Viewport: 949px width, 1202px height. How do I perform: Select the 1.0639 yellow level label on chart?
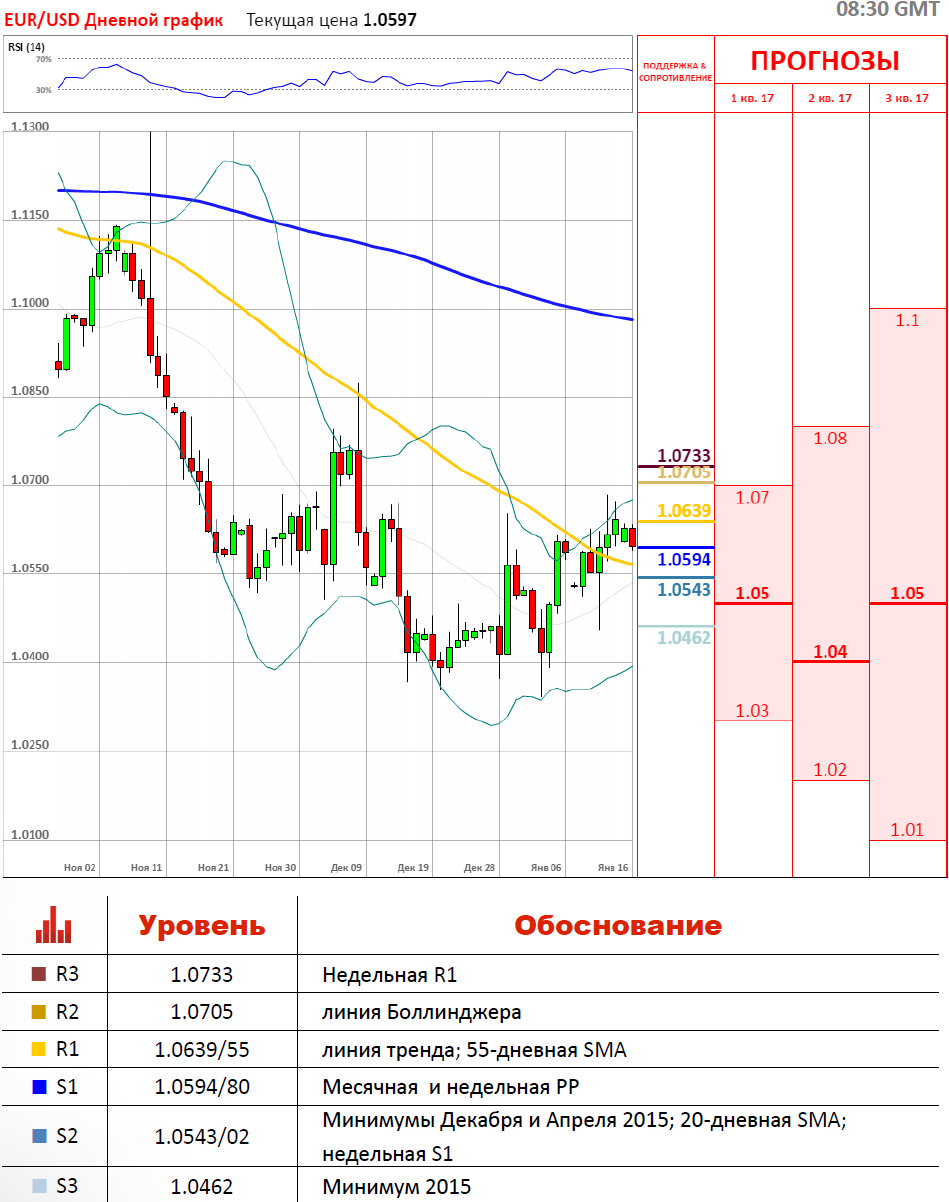pyautogui.click(x=686, y=511)
